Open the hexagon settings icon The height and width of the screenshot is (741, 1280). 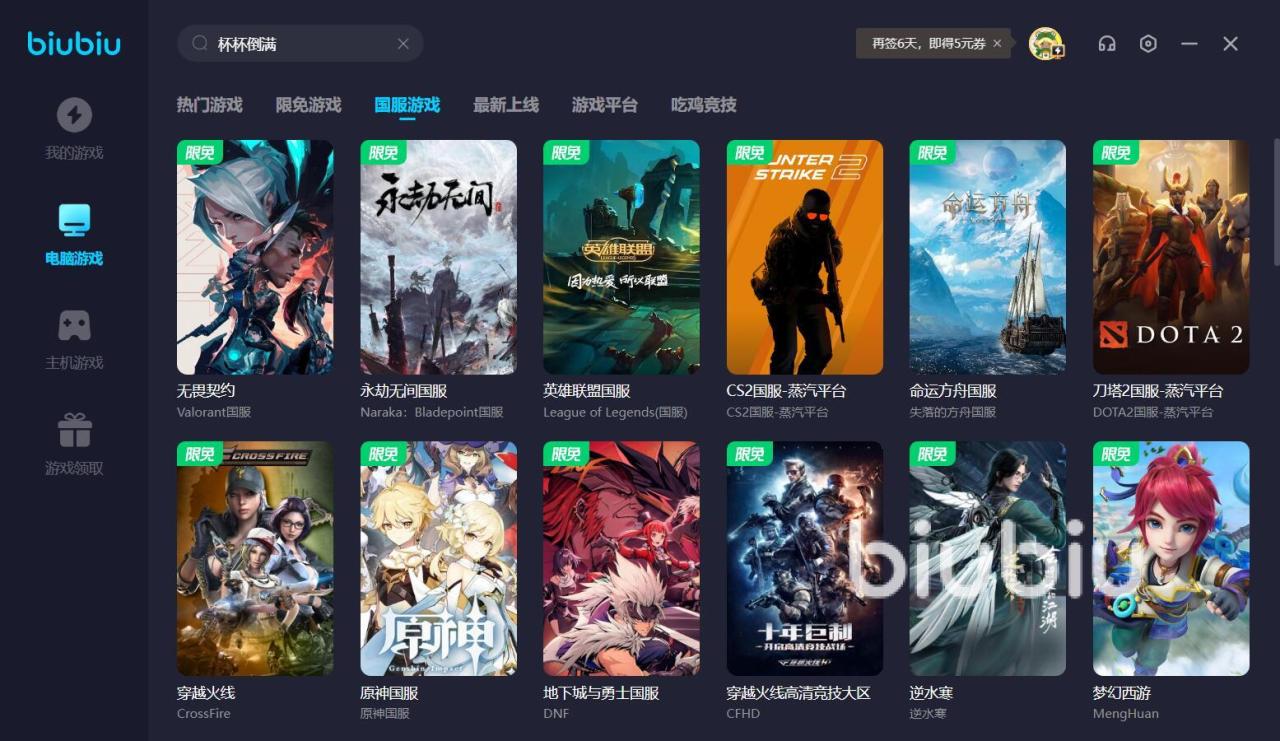pyautogui.click(x=1148, y=44)
